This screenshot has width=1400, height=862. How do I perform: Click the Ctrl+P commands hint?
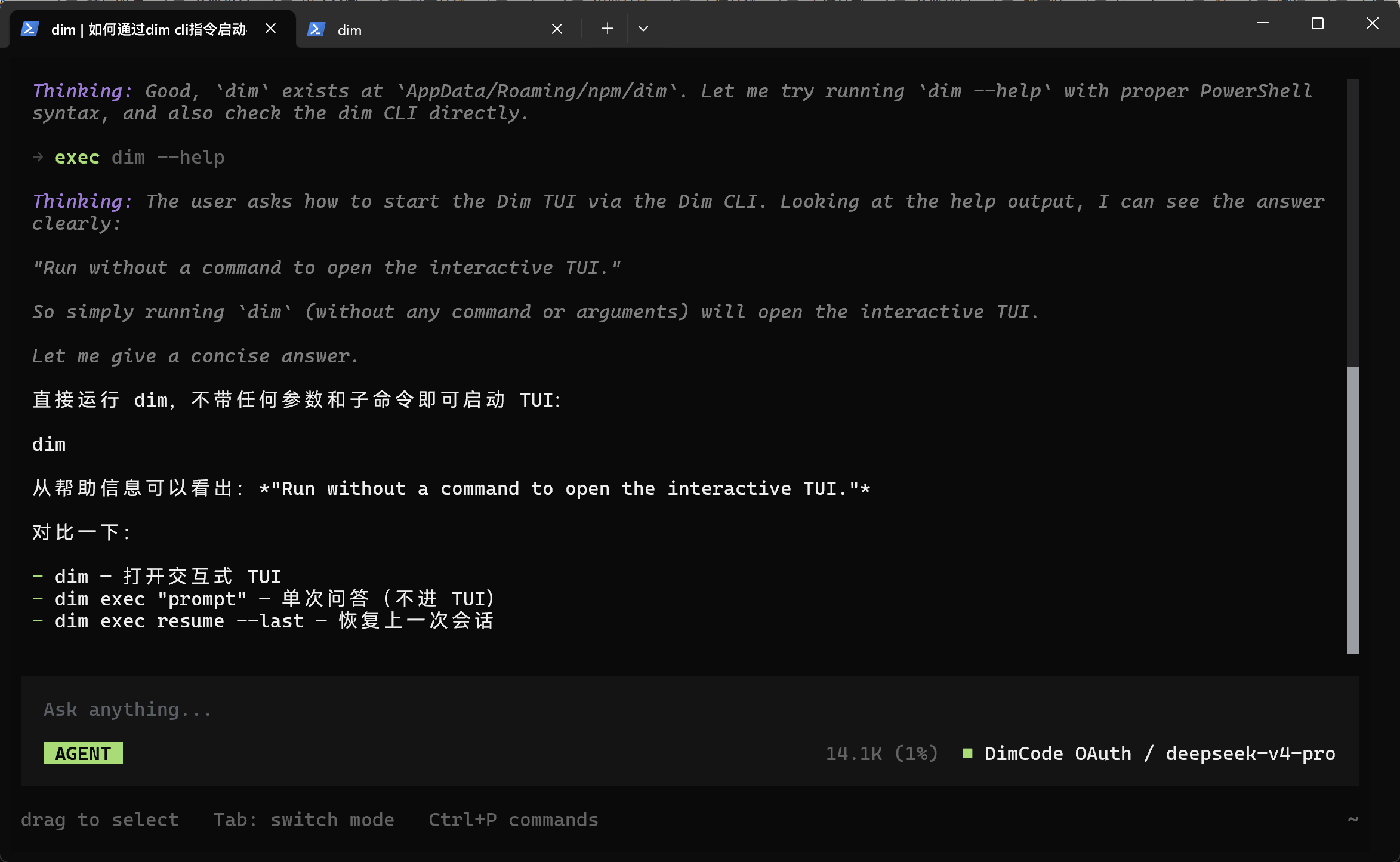click(x=513, y=820)
